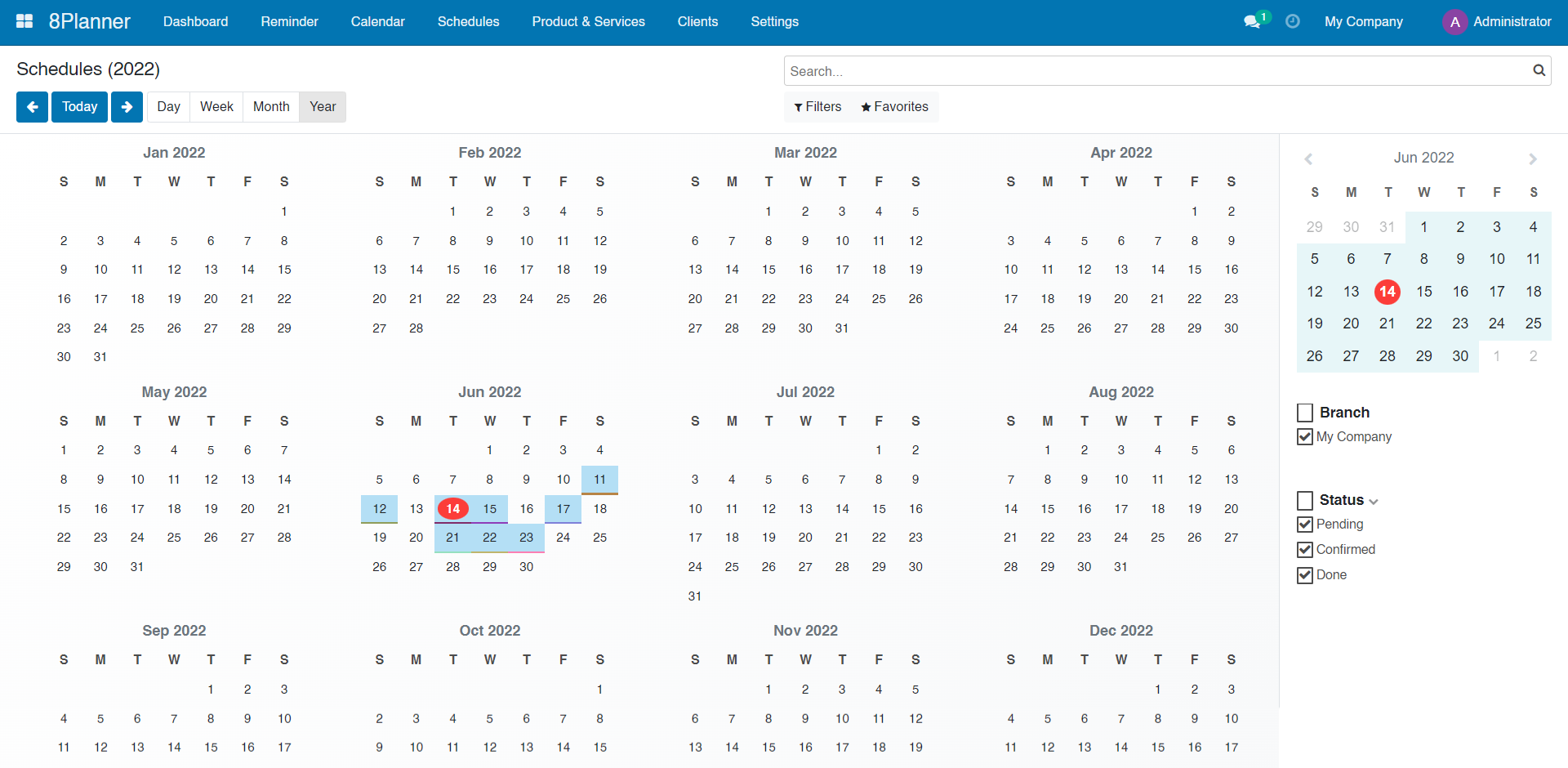The image size is (1568, 768).
Task: Uncheck the Confirmed status filter
Action: click(x=1305, y=550)
